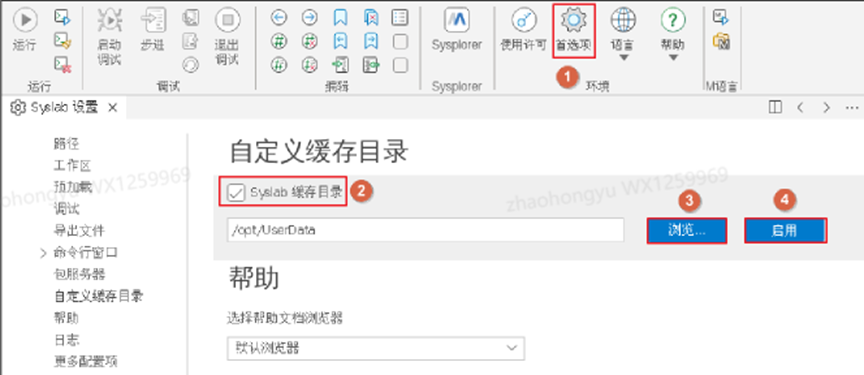864x375 pixels.
Task: Click the page icon with green left arrow
Action: click(x=341, y=65)
